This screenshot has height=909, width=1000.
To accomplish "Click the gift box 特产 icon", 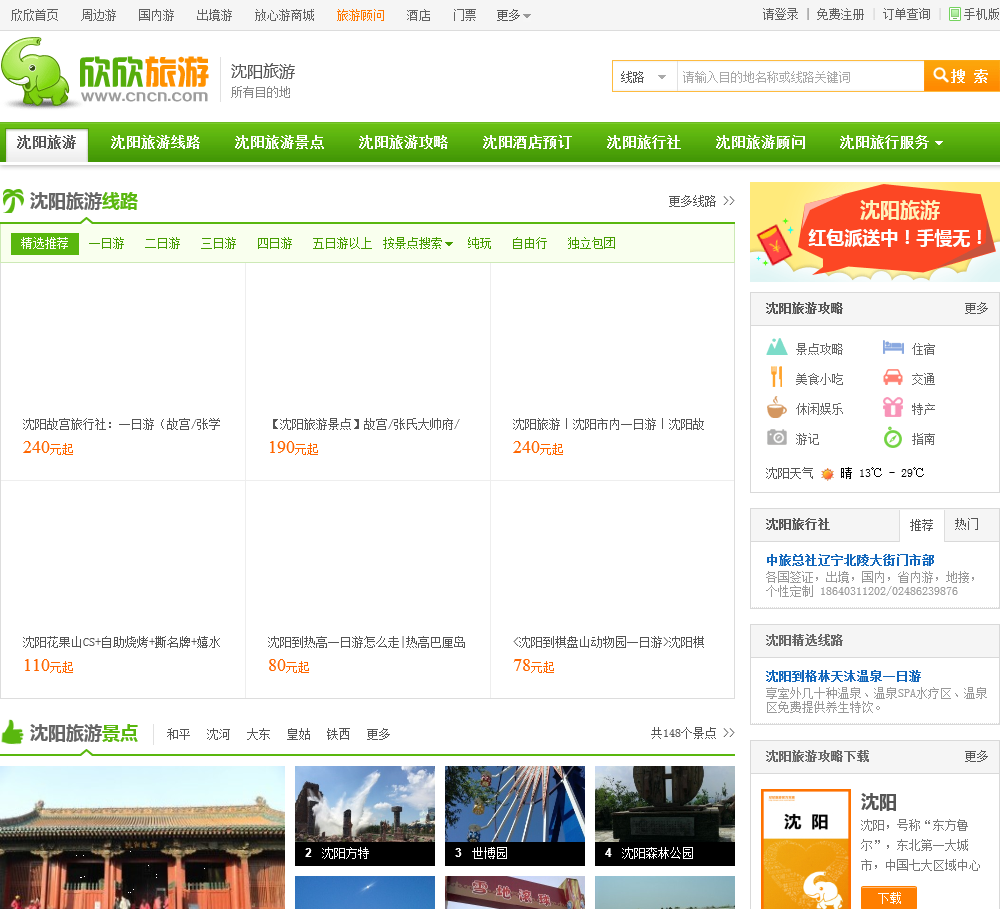I will point(893,408).
